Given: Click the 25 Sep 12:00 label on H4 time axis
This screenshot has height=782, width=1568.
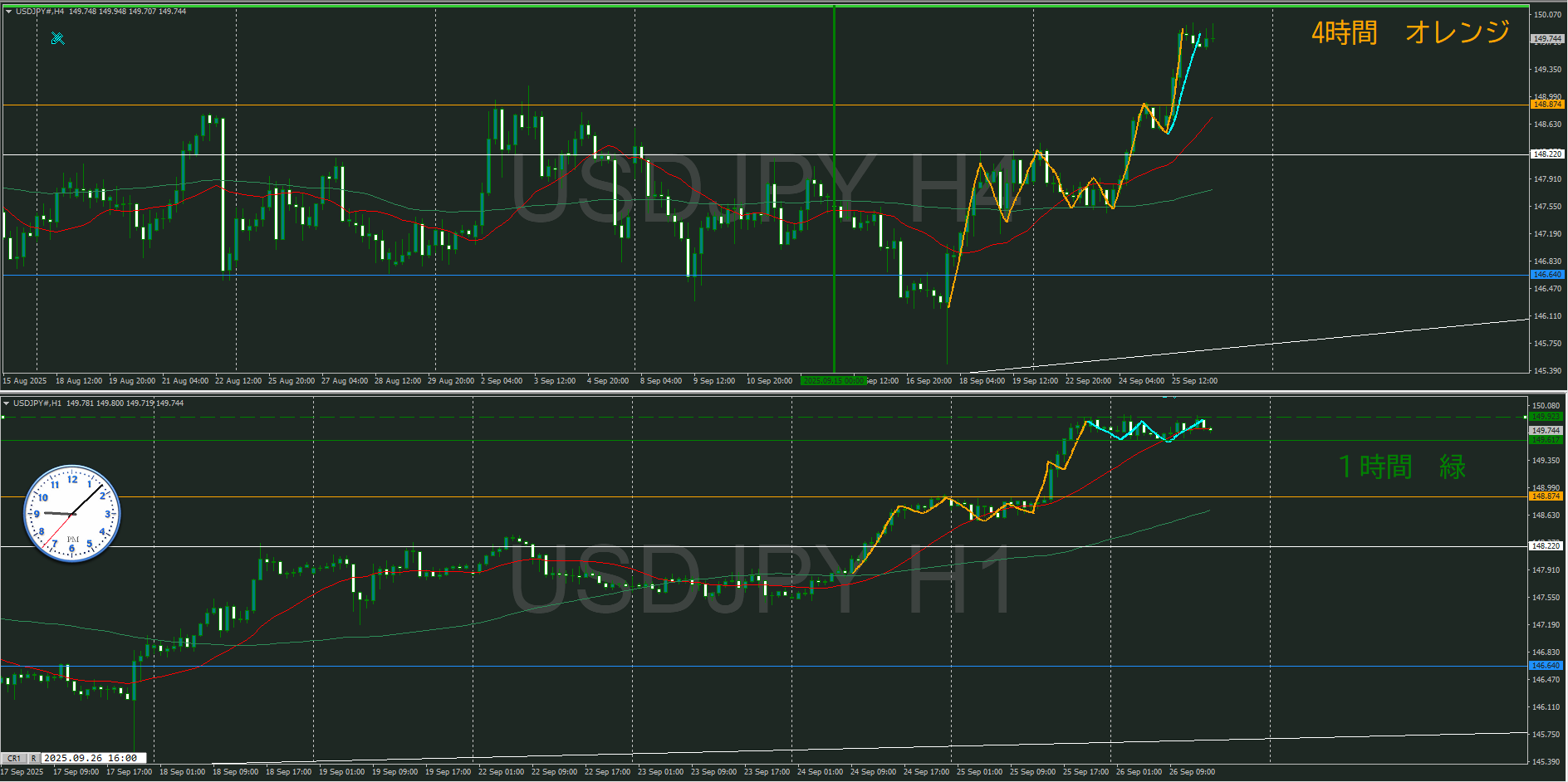Looking at the screenshot, I should (1194, 381).
